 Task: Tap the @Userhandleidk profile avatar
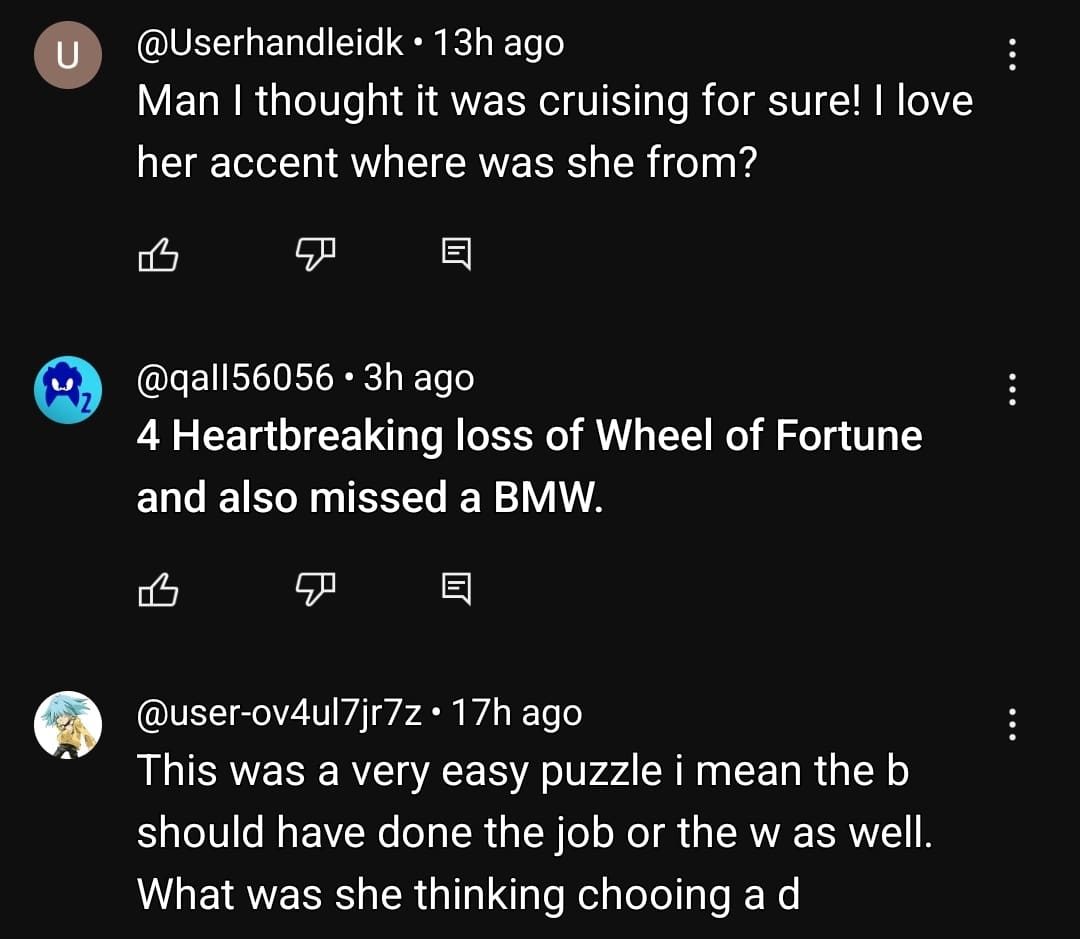(x=68, y=55)
